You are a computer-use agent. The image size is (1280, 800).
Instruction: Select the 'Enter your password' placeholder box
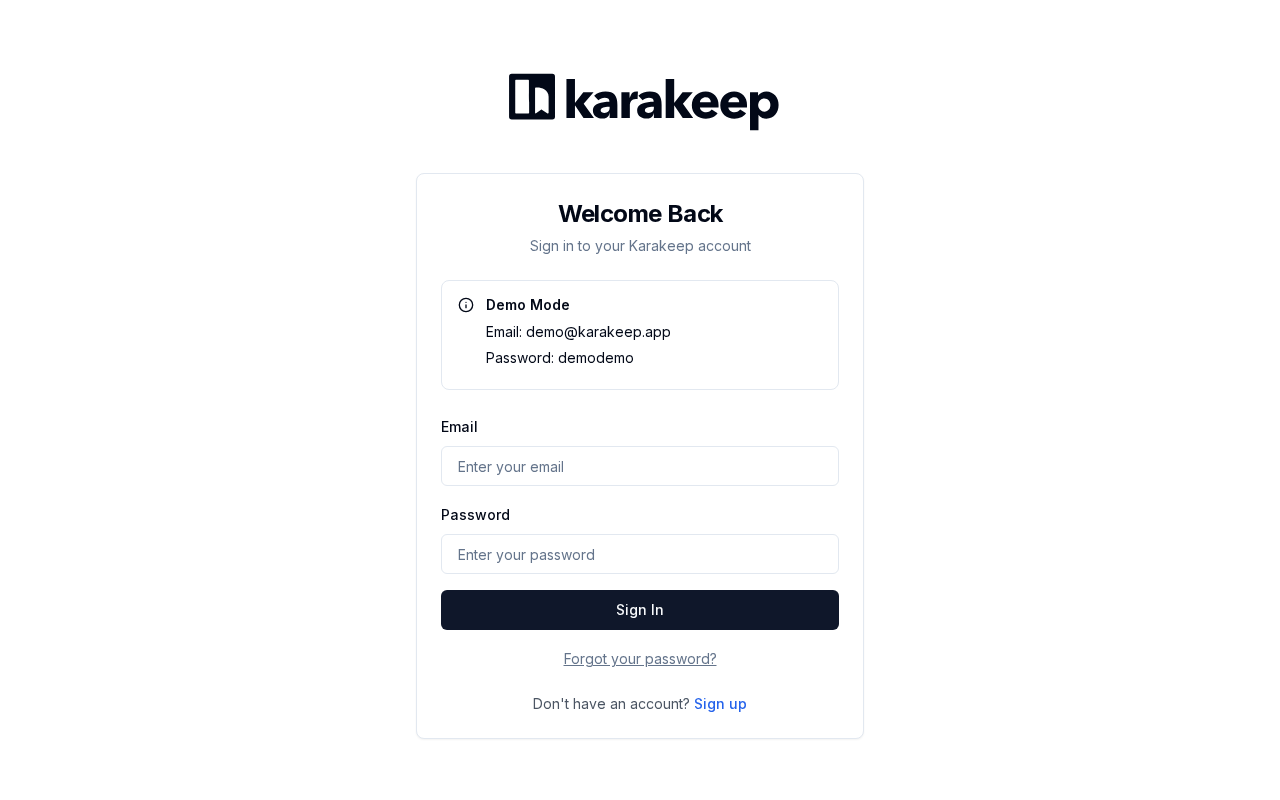[x=640, y=554]
